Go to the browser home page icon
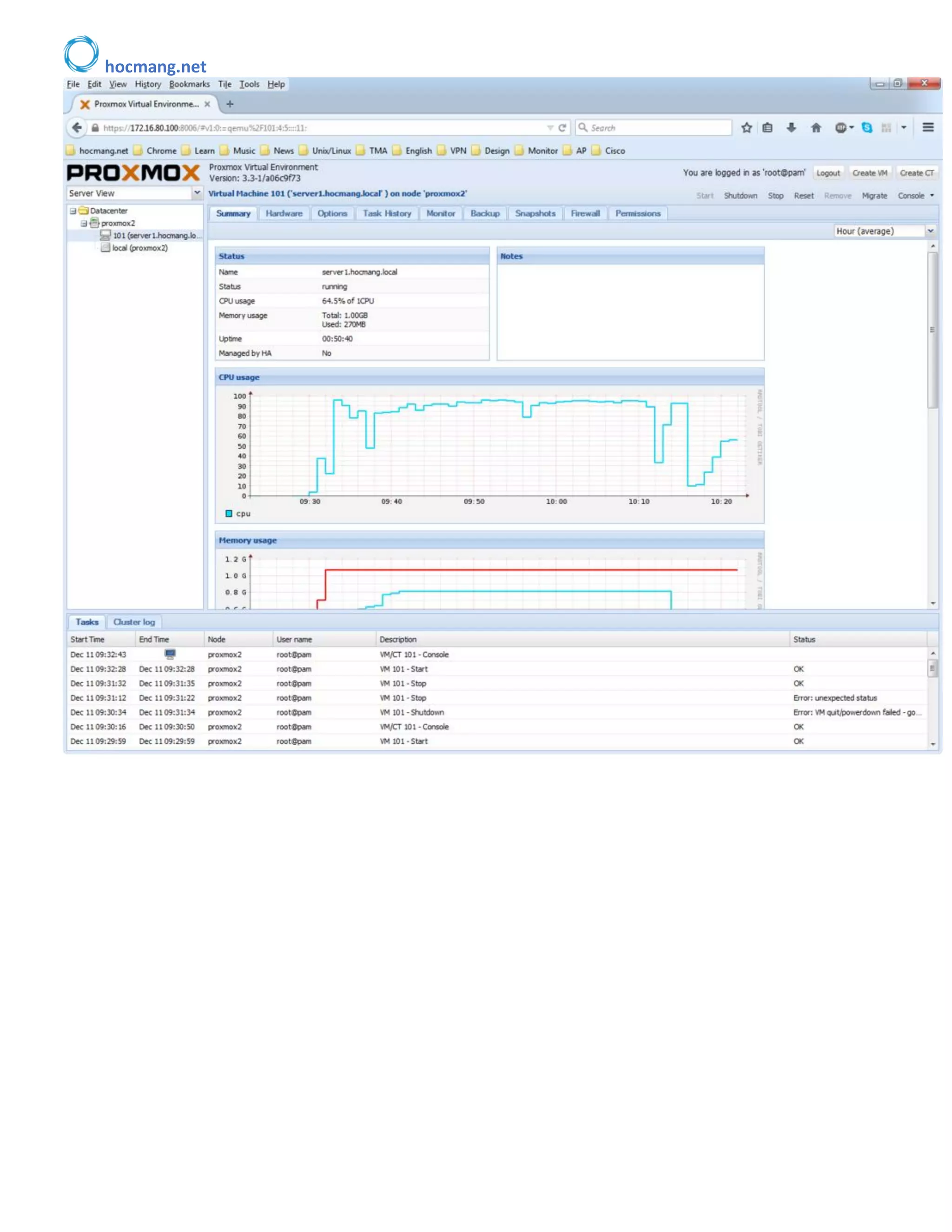Viewport: 952px width, 1232px height. [815, 128]
